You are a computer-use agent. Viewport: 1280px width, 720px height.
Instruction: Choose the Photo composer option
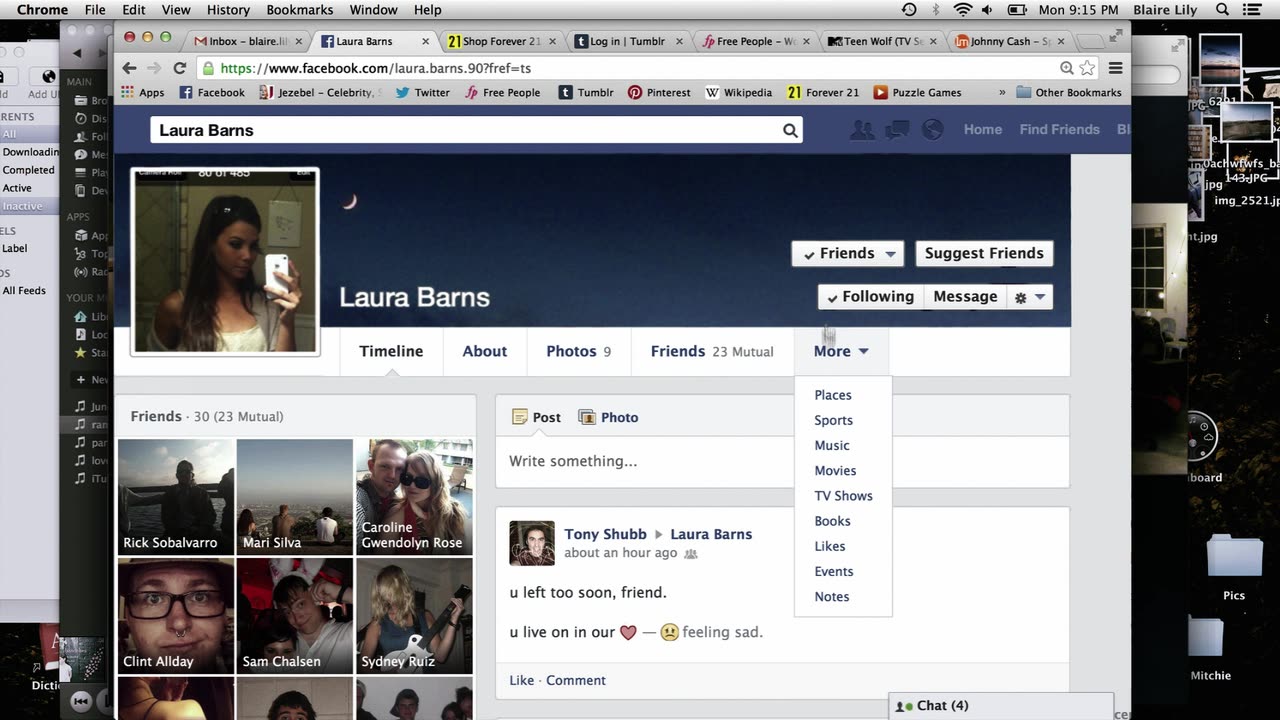[608, 417]
